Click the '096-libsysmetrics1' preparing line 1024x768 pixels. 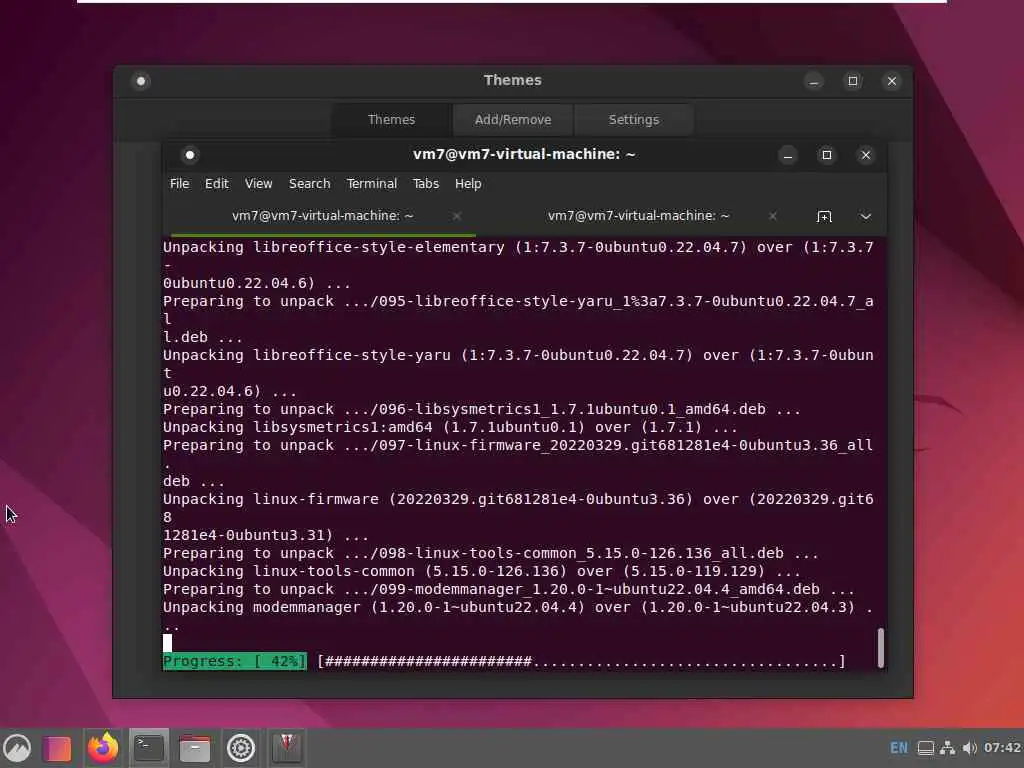coord(481,409)
